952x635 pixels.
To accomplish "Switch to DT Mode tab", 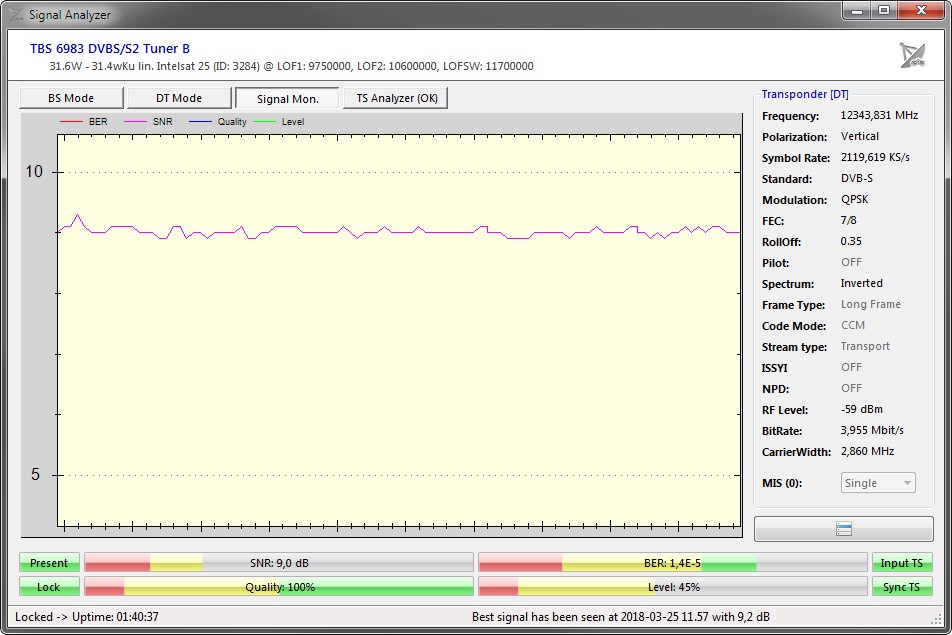I will [x=179, y=98].
